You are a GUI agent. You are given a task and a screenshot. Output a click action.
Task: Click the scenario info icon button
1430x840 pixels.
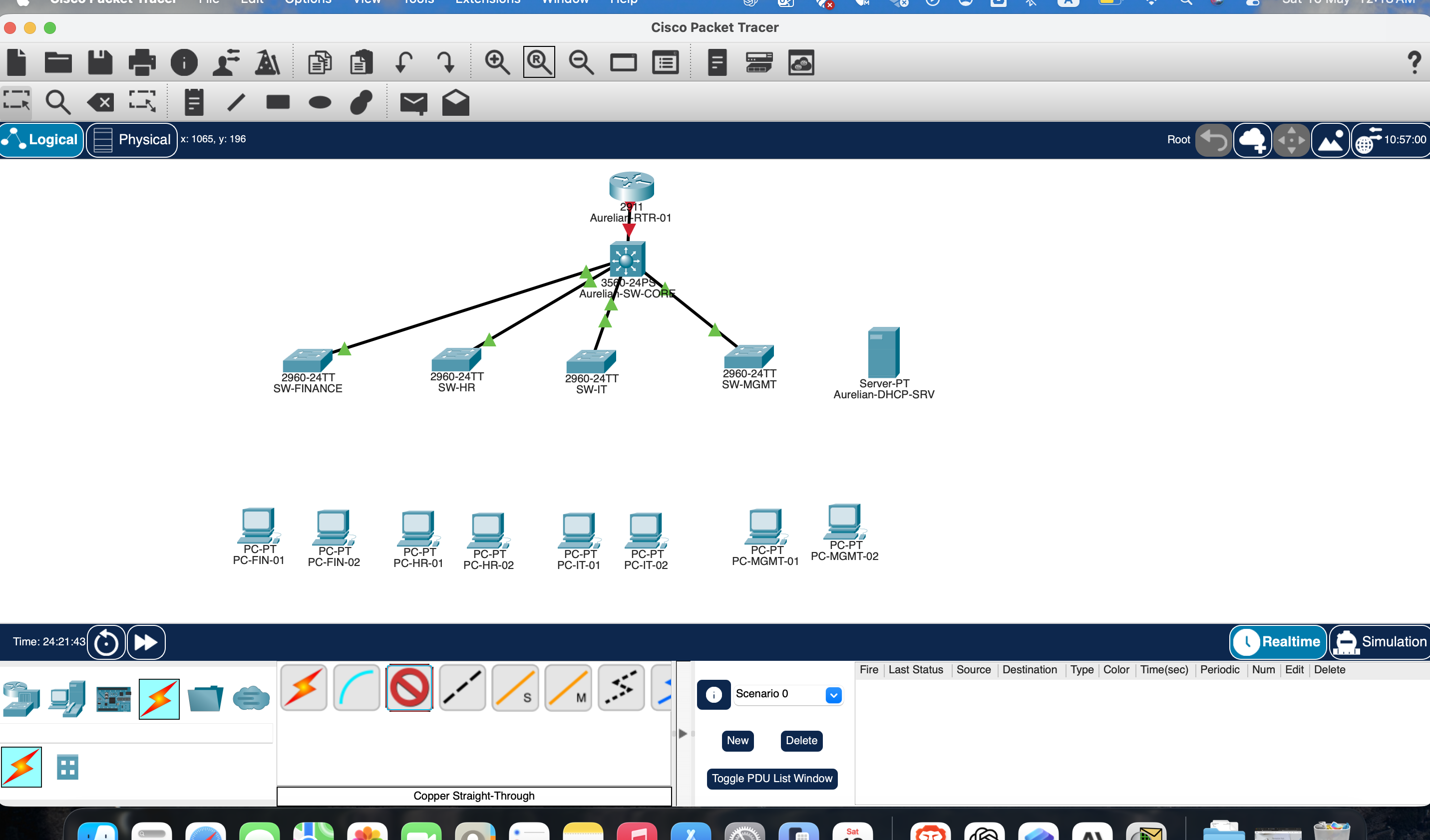tap(714, 694)
